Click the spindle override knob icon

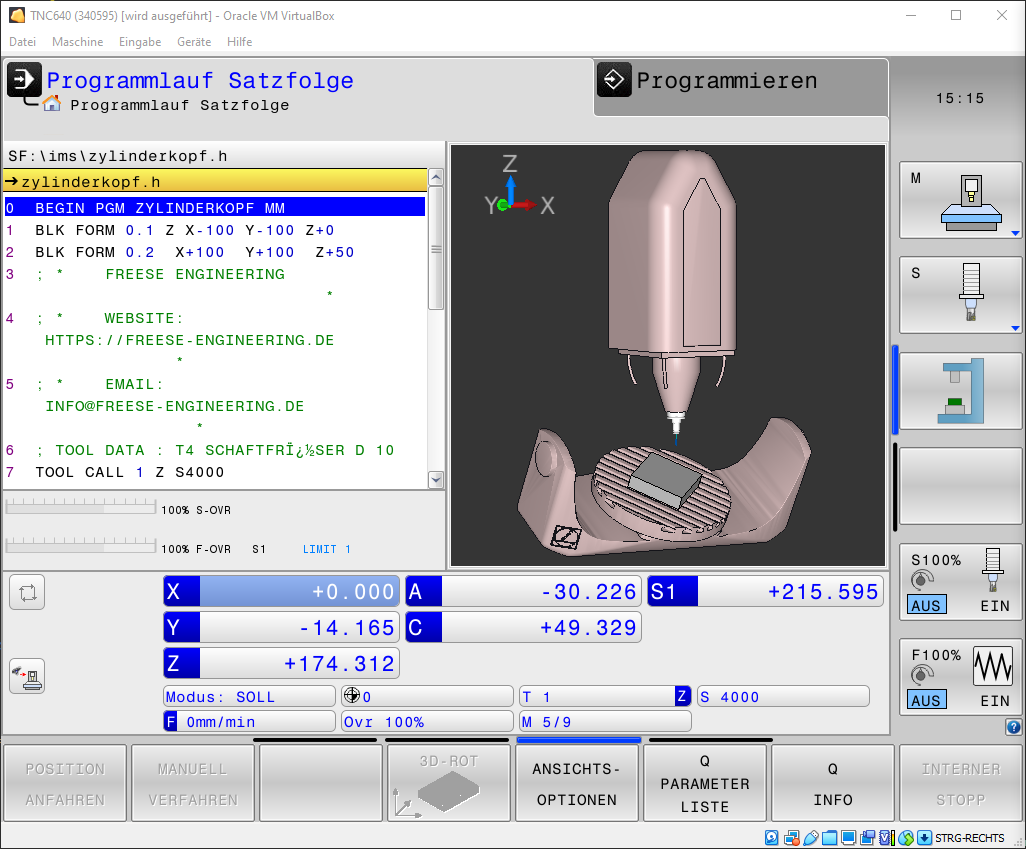922,579
